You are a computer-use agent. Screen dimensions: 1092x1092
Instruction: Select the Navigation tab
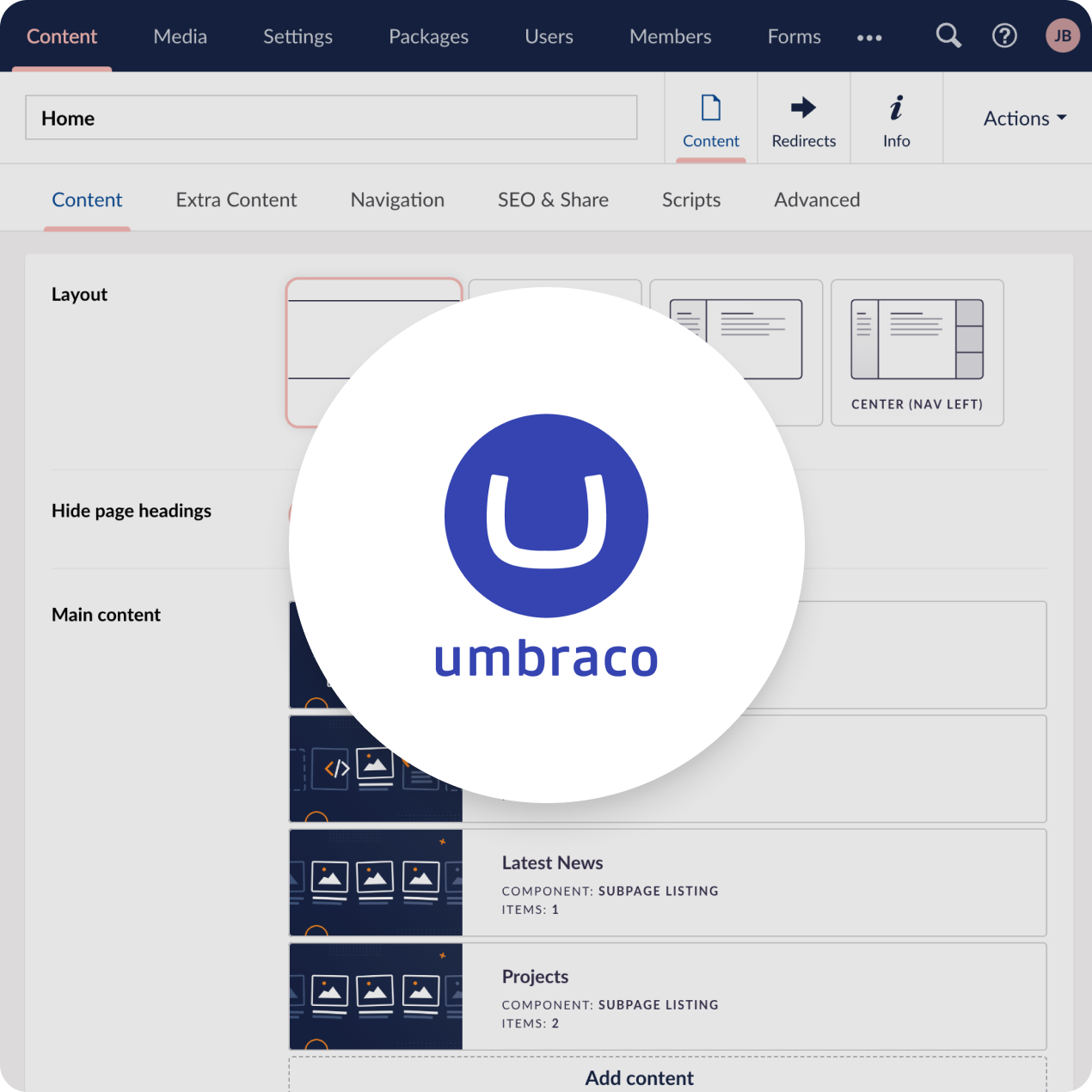(x=397, y=199)
